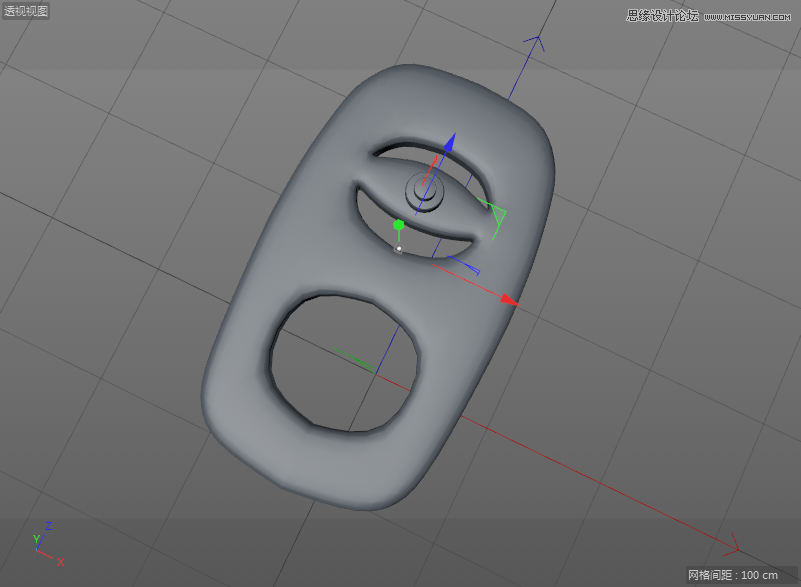Click the X label on the orientation axis indicator

pyautogui.click(x=59, y=563)
